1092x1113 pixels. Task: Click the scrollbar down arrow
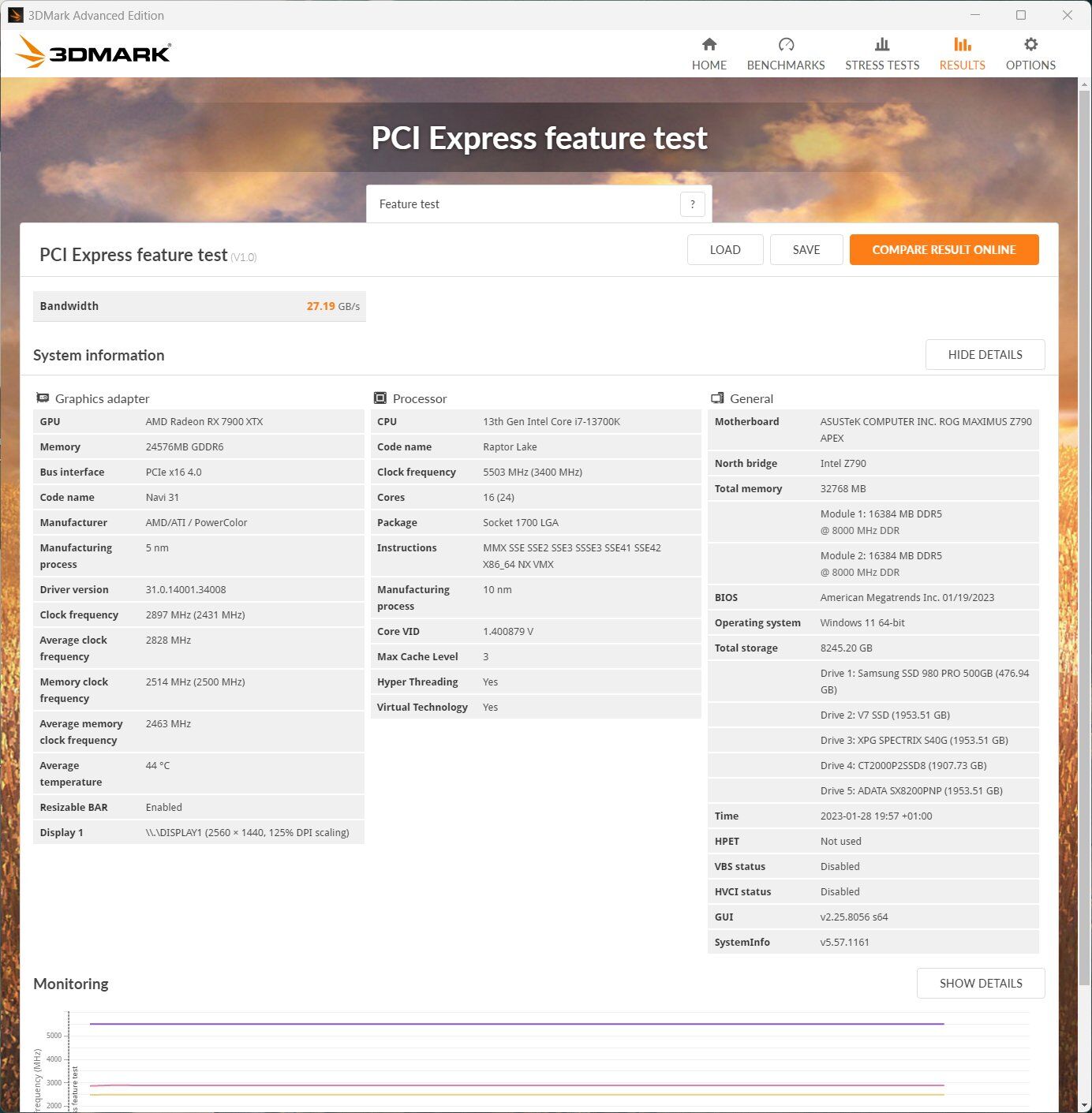click(1085, 1106)
